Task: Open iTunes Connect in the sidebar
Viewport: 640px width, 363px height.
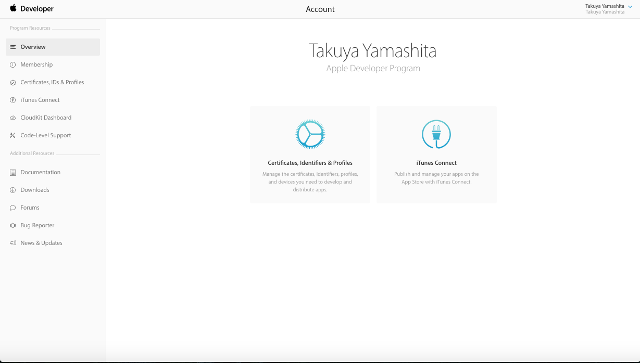Action: click(x=40, y=100)
